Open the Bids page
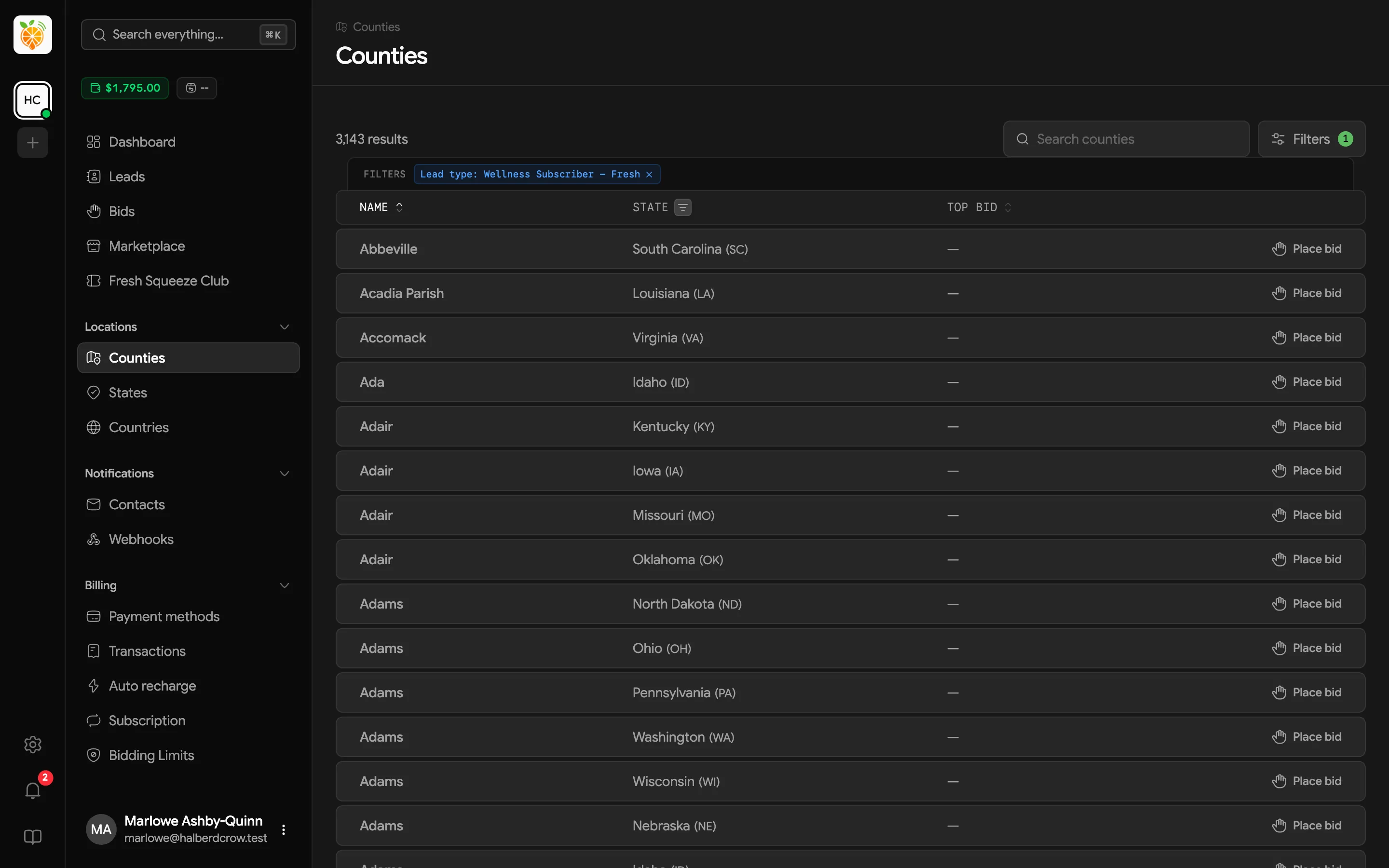Screen dimensions: 1389x868 188,211
